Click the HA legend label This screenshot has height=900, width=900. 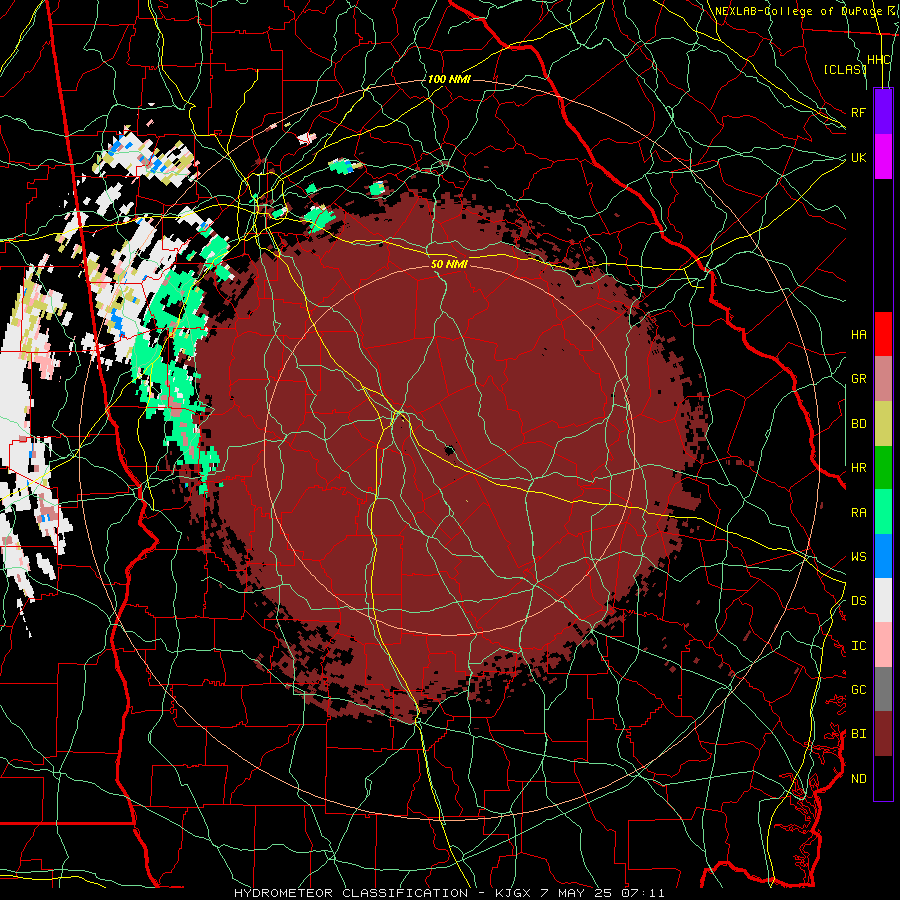pos(859,335)
